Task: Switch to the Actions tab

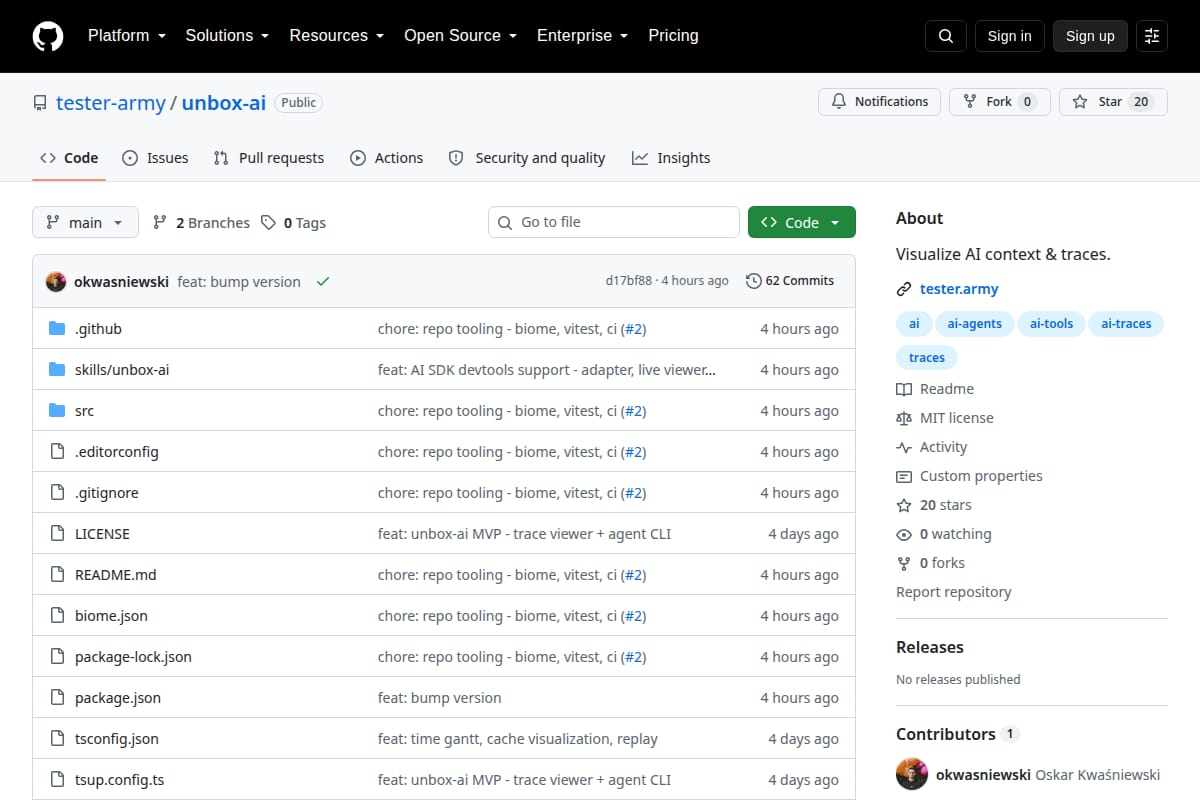Action: pyautogui.click(x=387, y=158)
